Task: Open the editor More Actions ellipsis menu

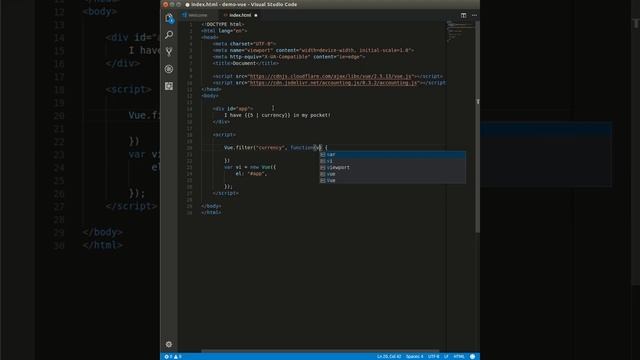Action: click(474, 15)
